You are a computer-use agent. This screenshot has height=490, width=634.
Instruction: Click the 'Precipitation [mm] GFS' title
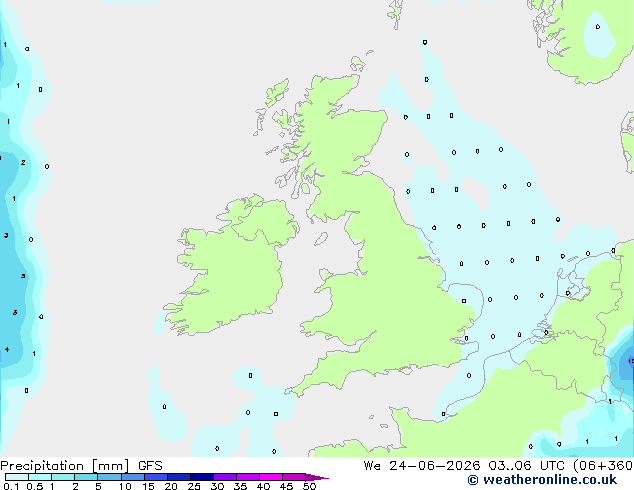point(81,466)
